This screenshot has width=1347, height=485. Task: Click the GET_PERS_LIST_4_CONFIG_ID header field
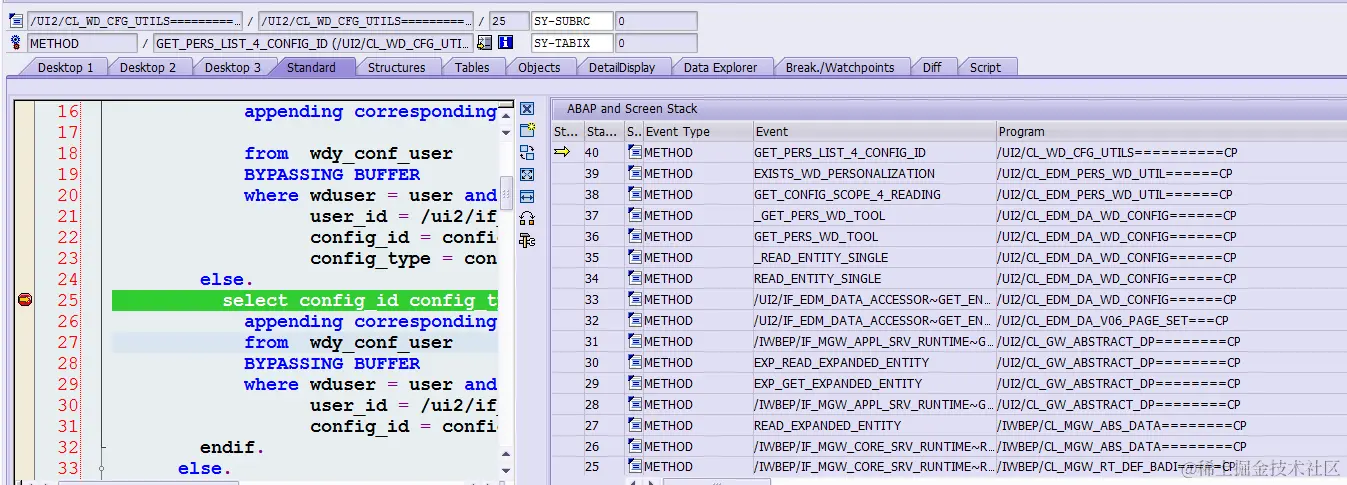pyautogui.click(x=314, y=43)
